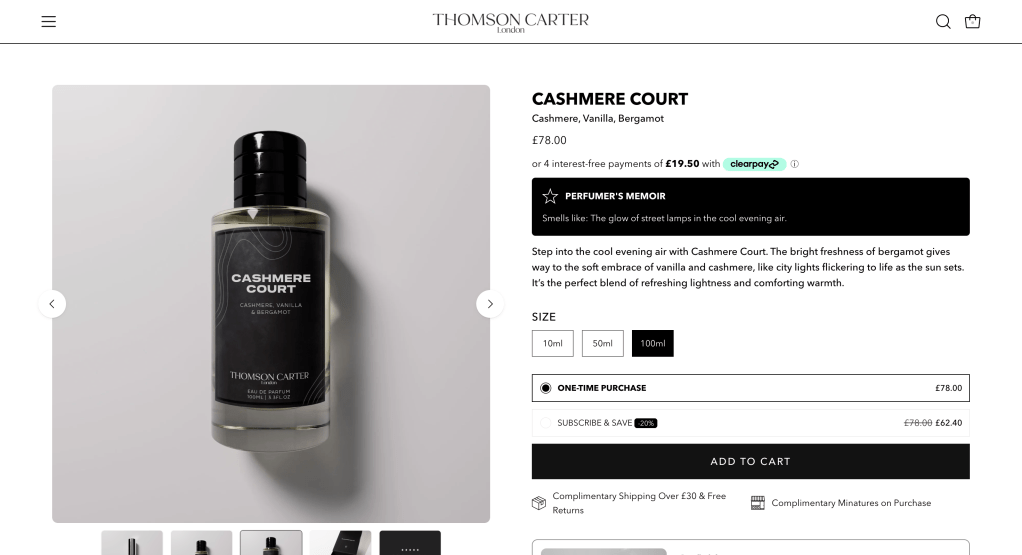Screen dimensions: 1022x555
Task: Open the hamburger navigation menu
Action: 49,21
